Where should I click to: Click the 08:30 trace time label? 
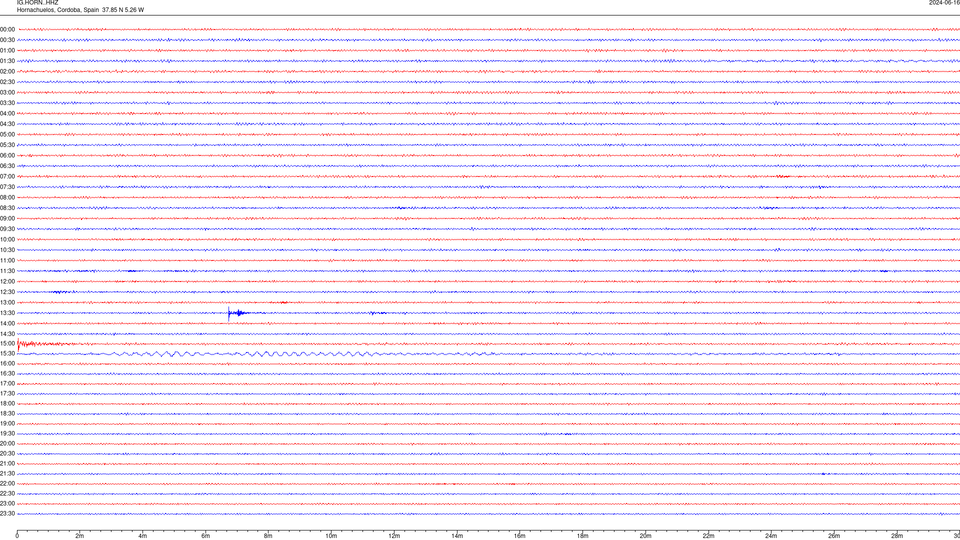[7, 208]
